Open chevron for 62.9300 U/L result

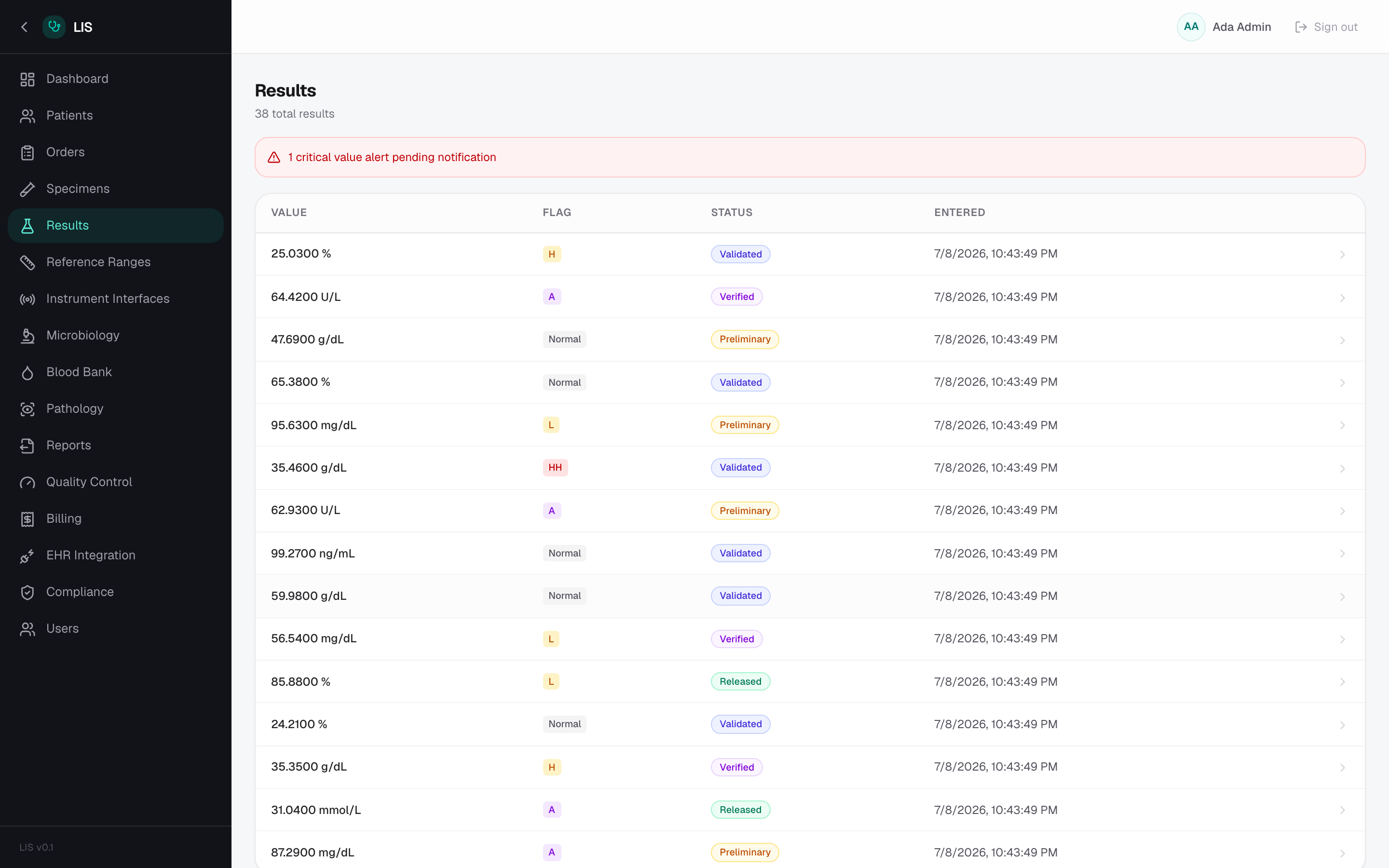(1343, 511)
